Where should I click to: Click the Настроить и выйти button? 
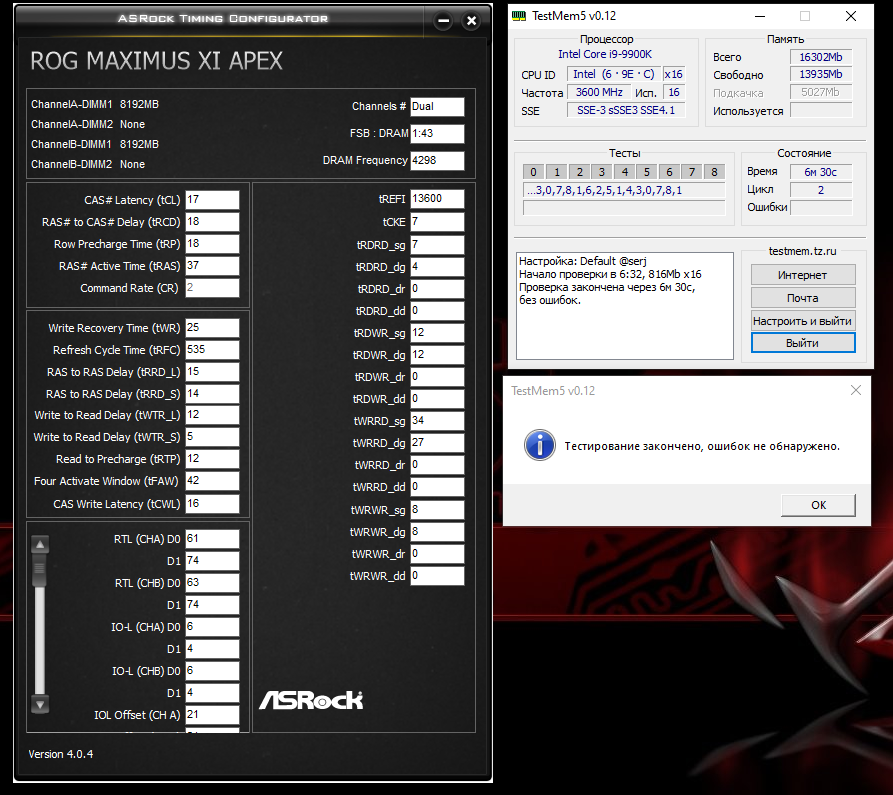803,321
